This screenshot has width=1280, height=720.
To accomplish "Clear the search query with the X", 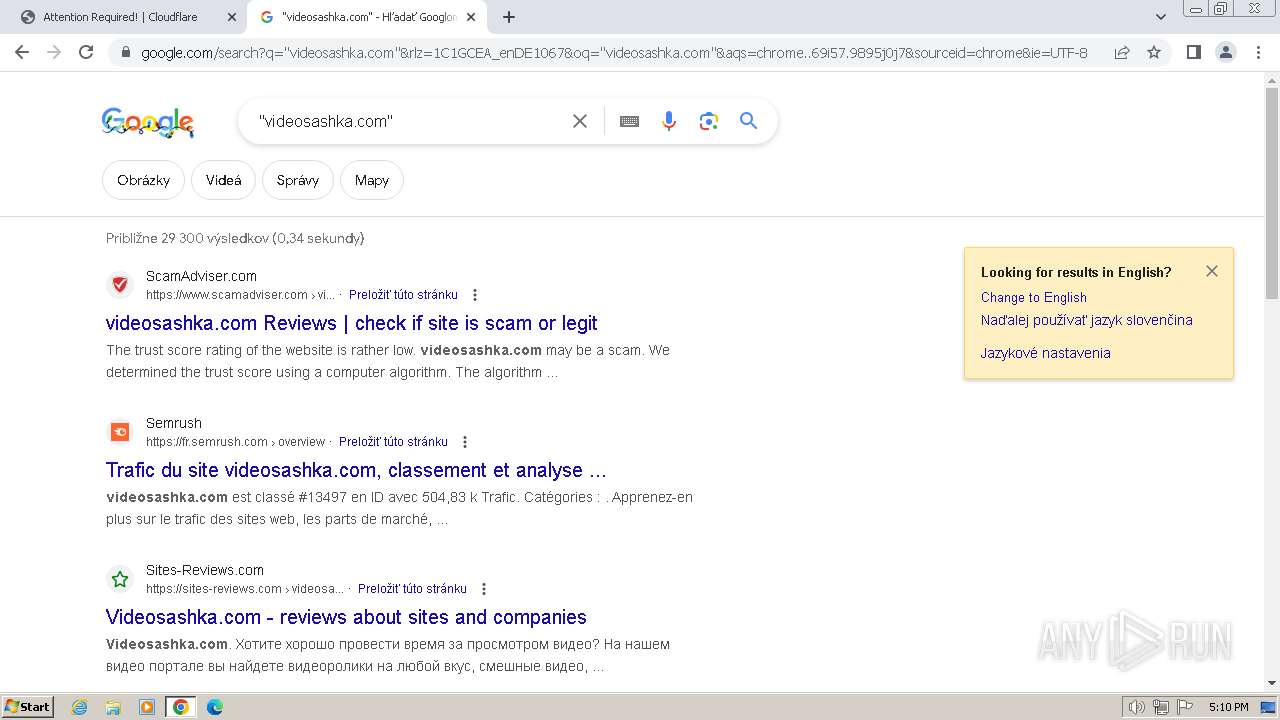I will click(x=580, y=121).
